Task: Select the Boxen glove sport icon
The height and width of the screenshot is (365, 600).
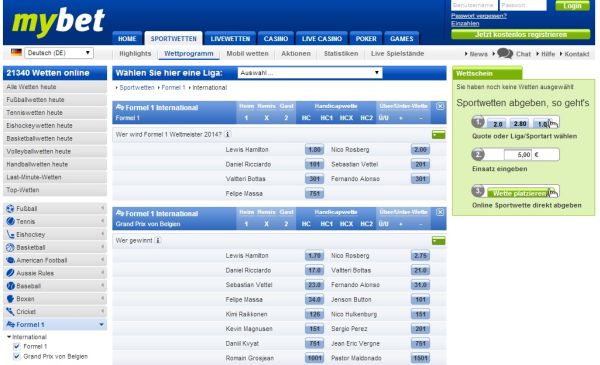Action: tap(10, 299)
